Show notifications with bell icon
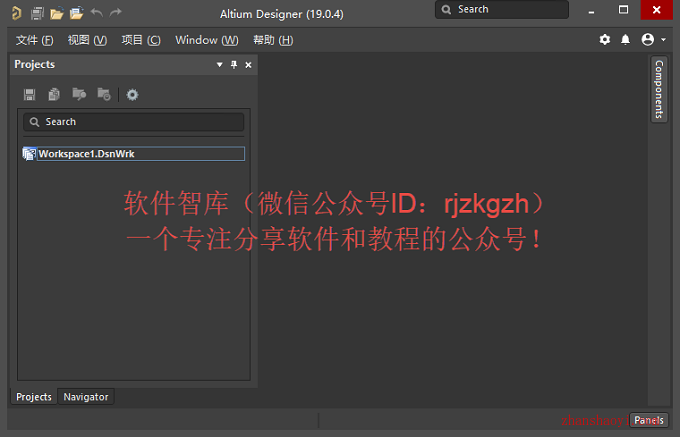The image size is (680, 437). (x=625, y=40)
